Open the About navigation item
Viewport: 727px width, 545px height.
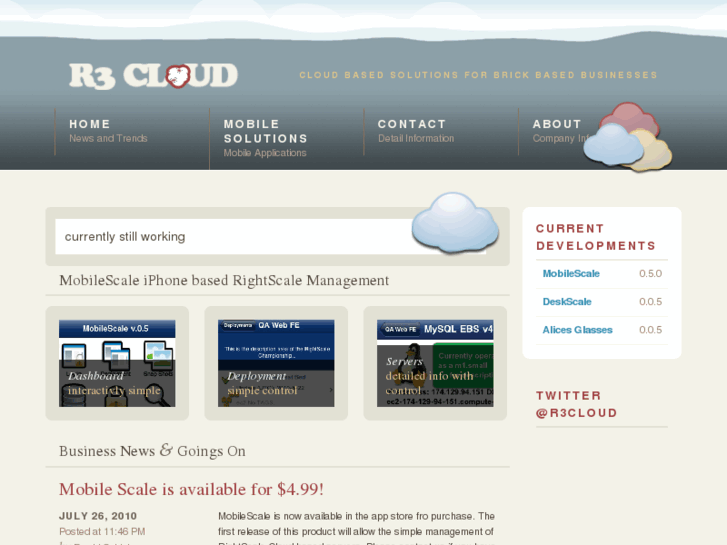pyautogui.click(x=557, y=124)
